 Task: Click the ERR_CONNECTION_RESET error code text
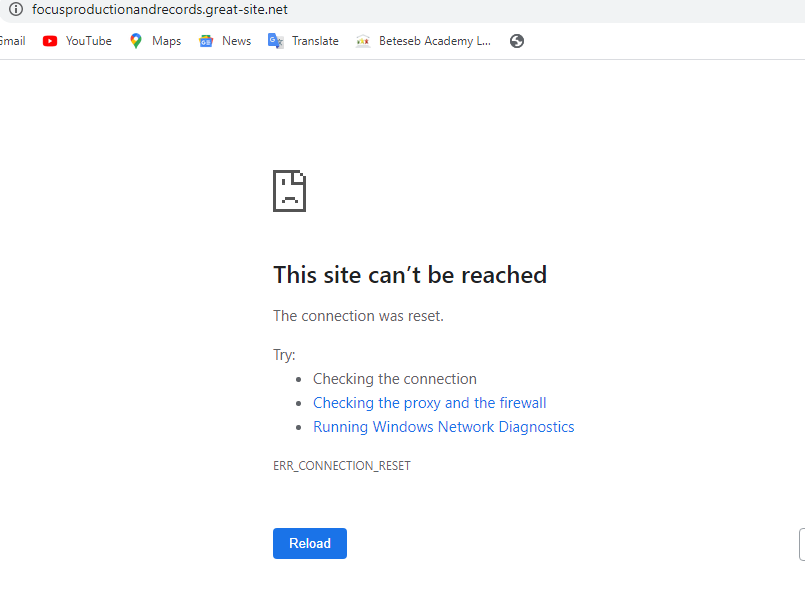tap(341, 466)
